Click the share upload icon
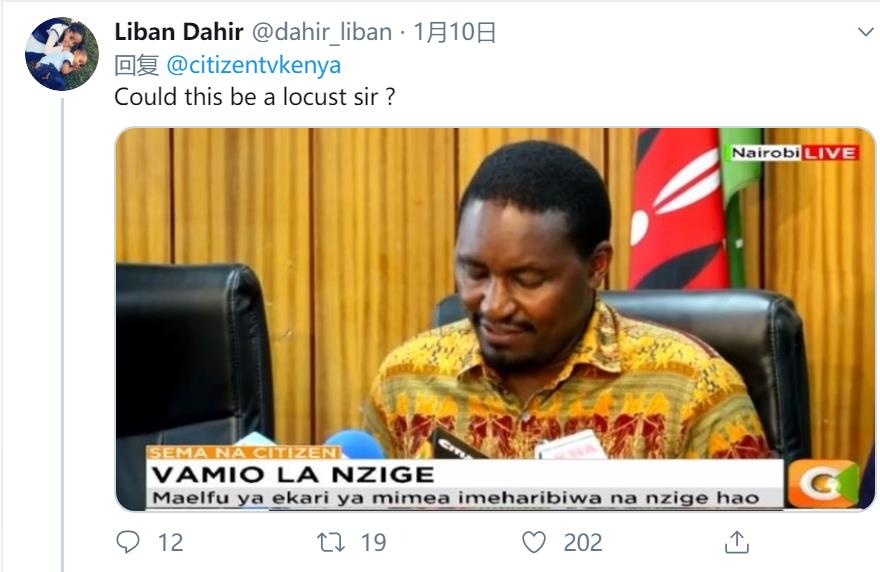Viewport: 880px width, 572px height. (x=736, y=542)
